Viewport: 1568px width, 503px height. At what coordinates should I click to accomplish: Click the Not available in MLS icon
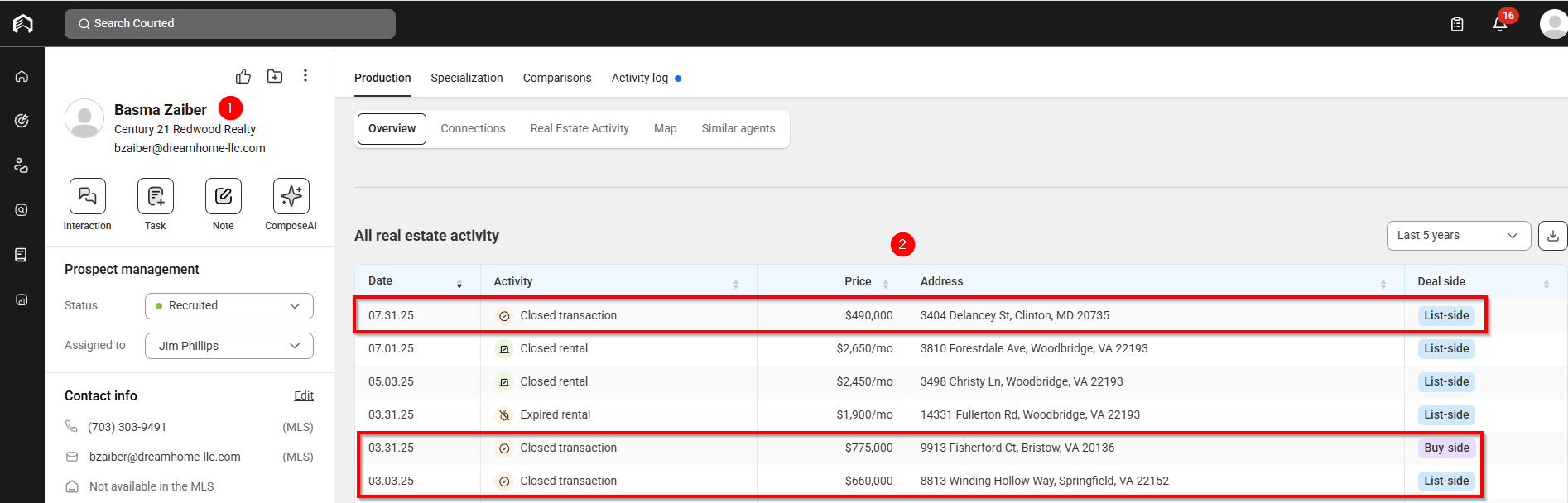coord(72,486)
